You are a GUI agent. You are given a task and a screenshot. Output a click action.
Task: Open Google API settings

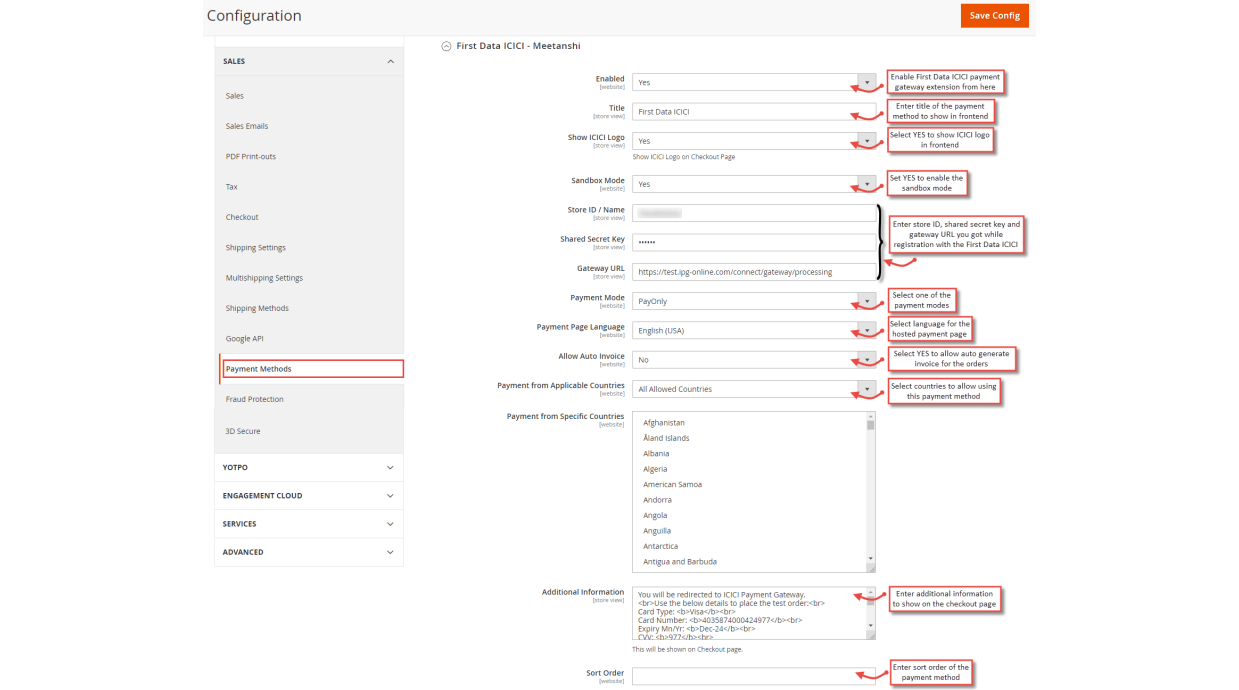245,339
